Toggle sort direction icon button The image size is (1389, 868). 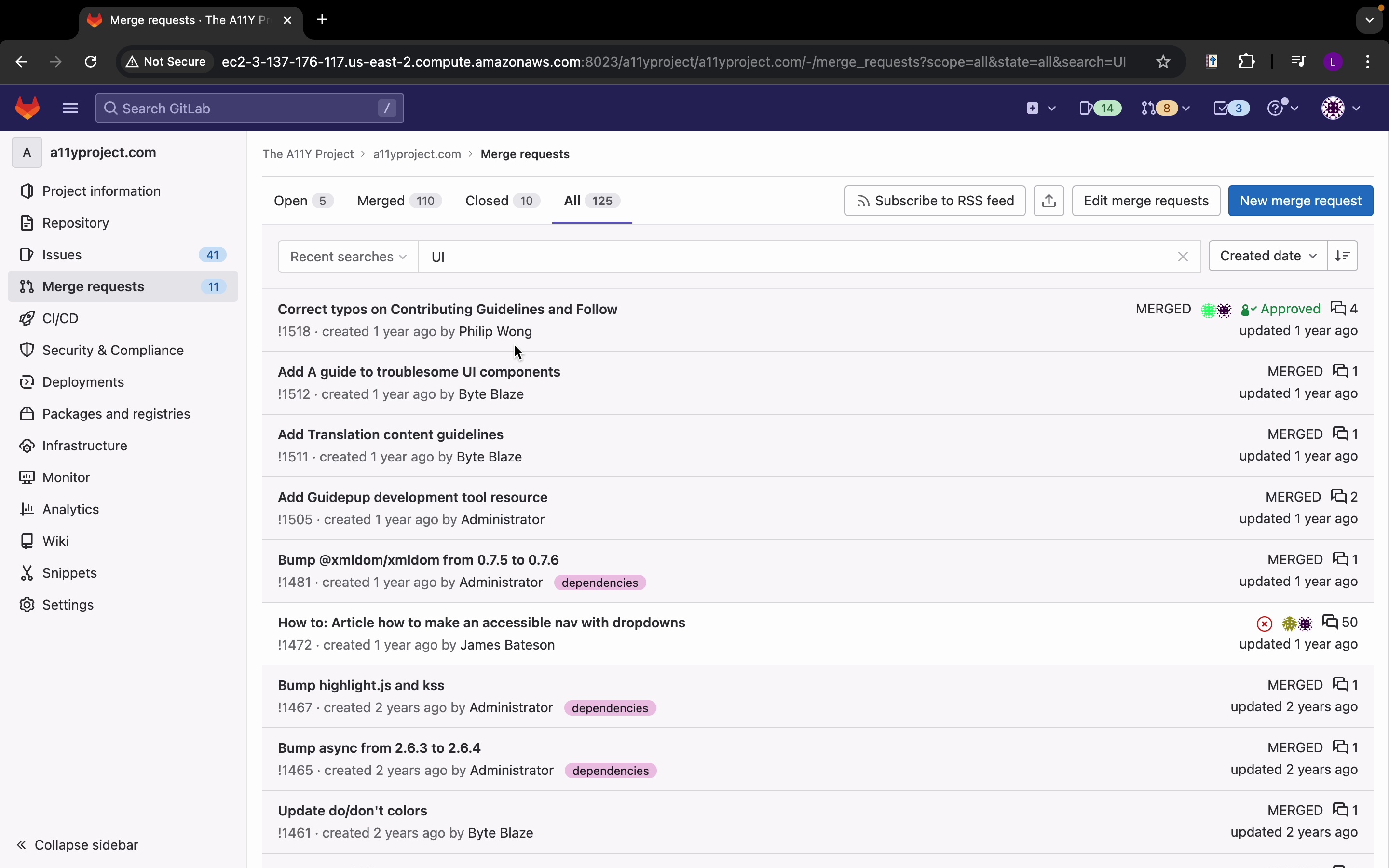[1342, 256]
